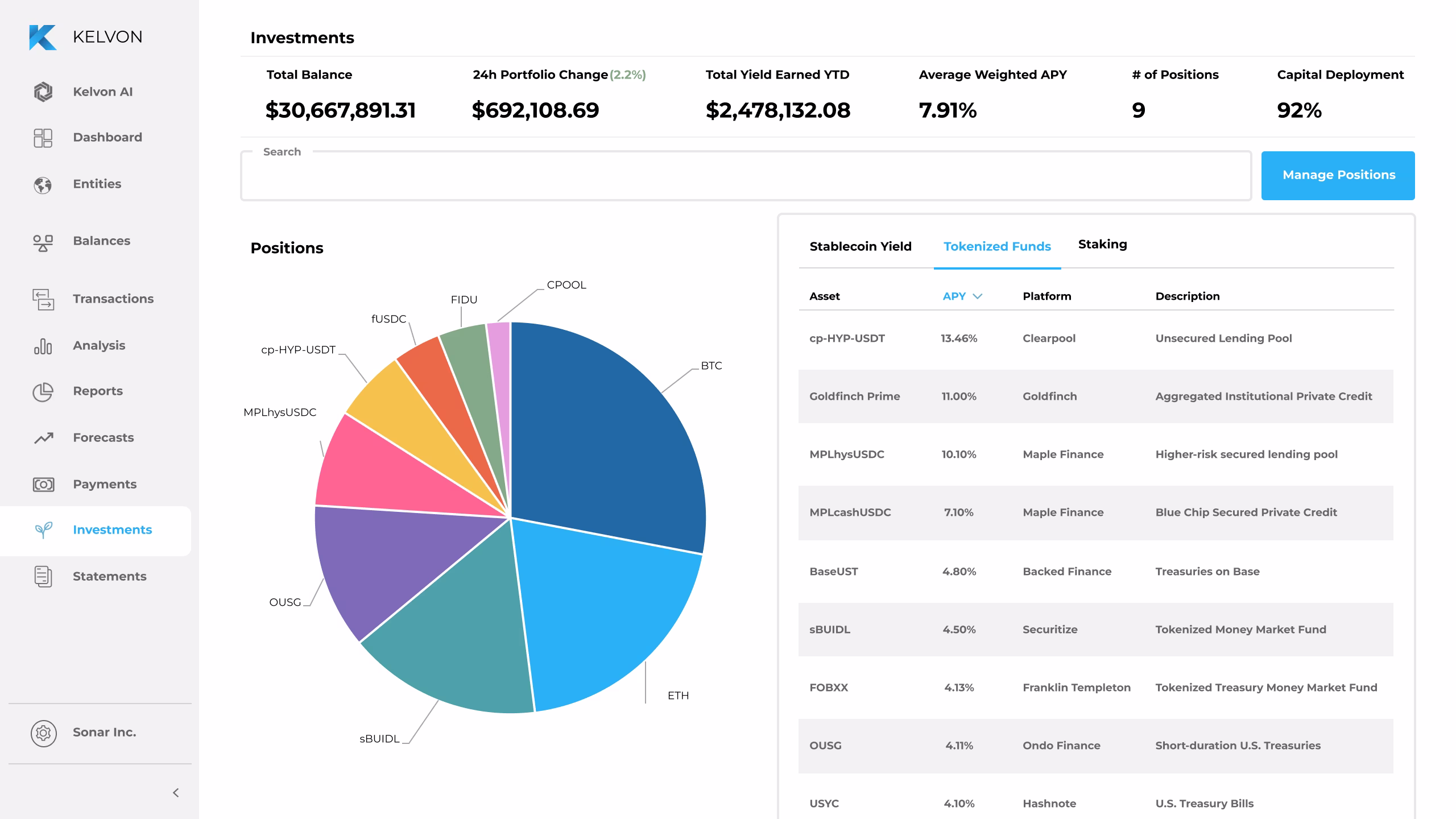Navigate to Forecasts in sidebar

pos(104,437)
